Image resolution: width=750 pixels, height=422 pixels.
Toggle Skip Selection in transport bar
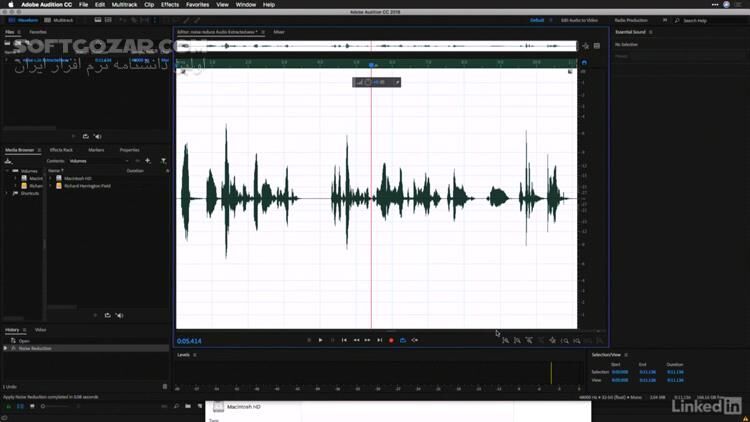click(415, 340)
